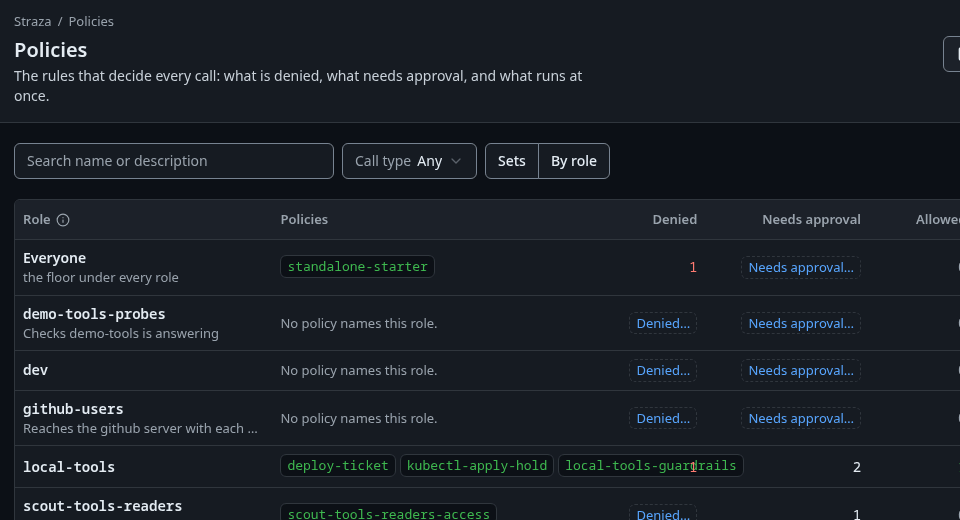Screen dimensions: 960x520
Task: Click the Denied column header
Action: click(675, 219)
